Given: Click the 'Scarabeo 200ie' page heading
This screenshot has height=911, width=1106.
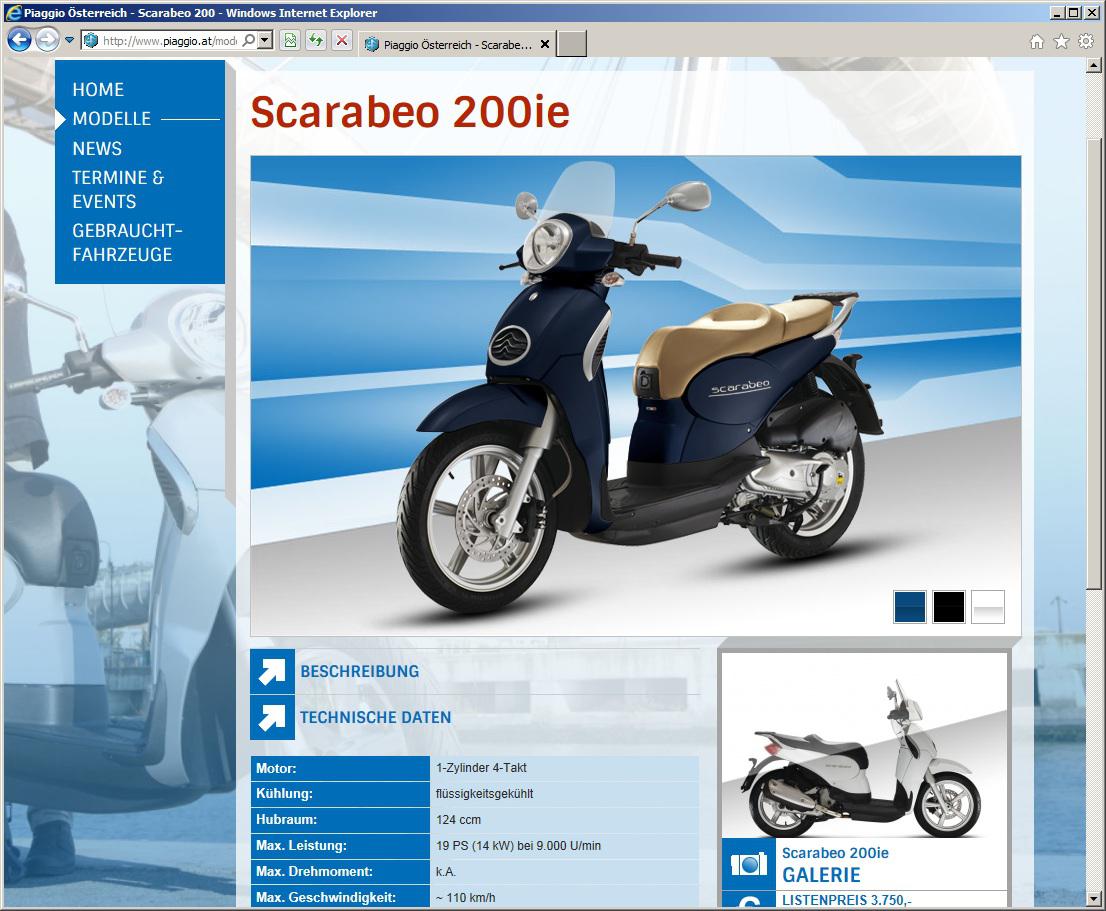Looking at the screenshot, I should click(410, 111).
